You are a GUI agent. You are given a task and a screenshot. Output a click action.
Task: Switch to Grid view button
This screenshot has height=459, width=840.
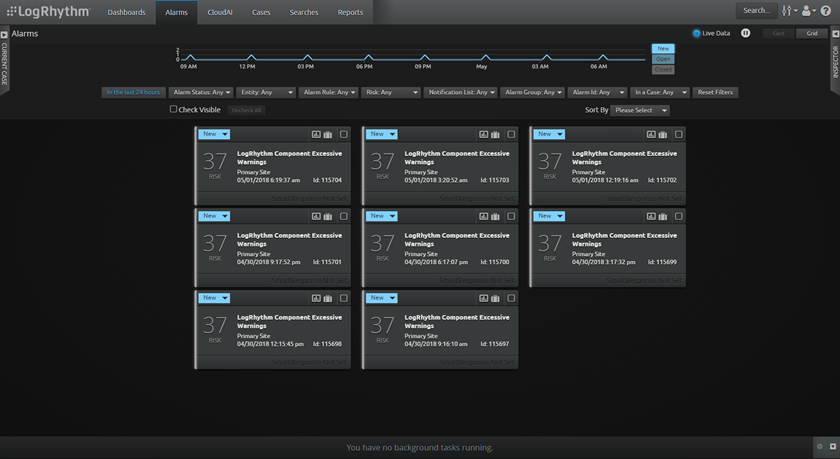coord(811,33)
